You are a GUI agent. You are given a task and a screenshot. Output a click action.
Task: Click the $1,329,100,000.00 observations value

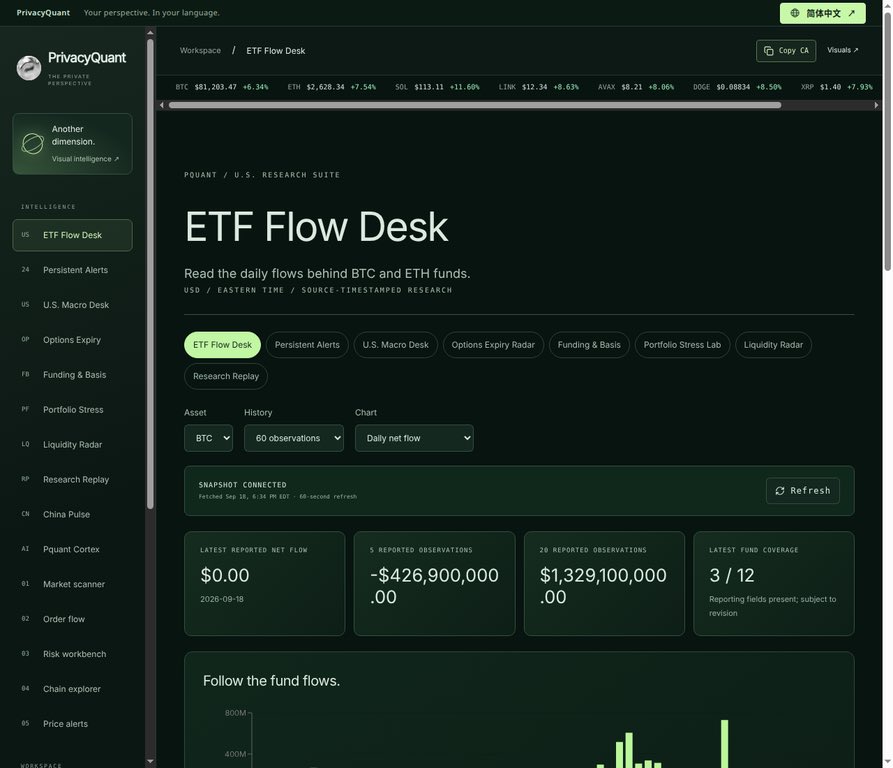(603, 586)
